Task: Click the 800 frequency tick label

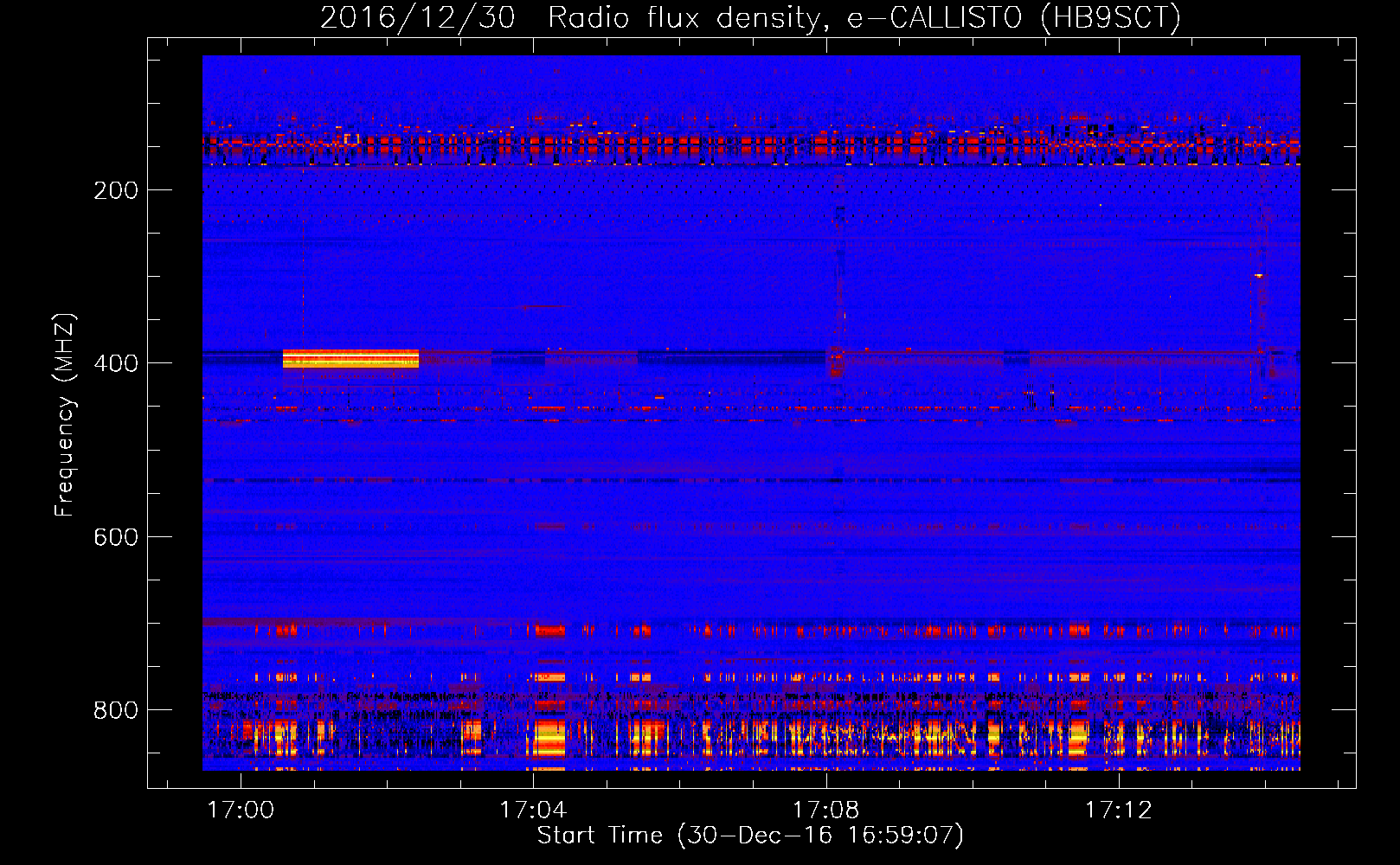Action: [x=116, y=710]
